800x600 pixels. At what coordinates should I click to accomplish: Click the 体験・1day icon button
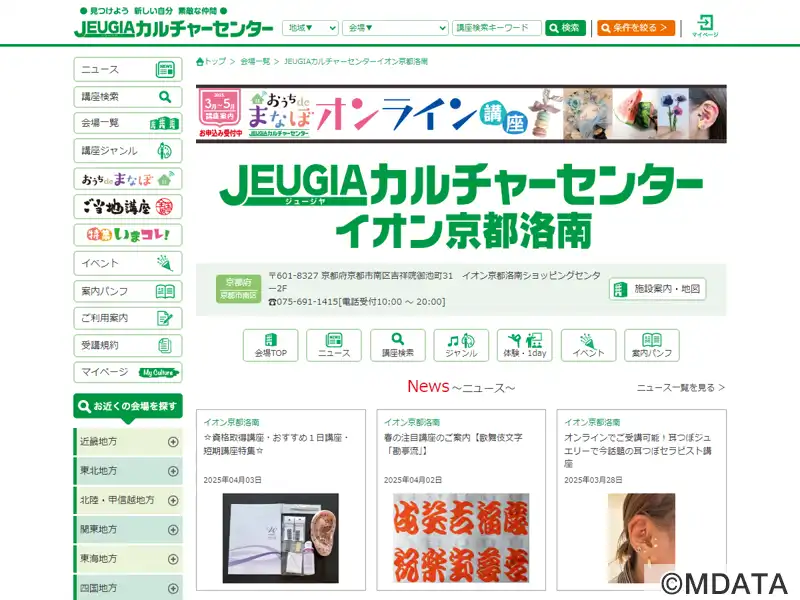pyautogui.click(x=524, y=345)
